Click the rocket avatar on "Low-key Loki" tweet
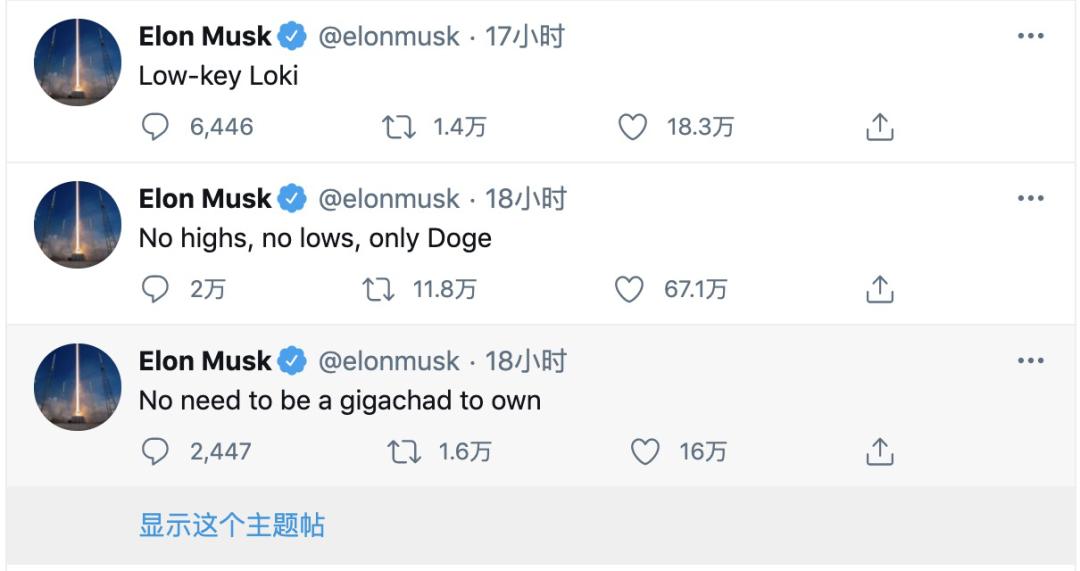This screenshot has width=1080, height=571. [78, 62]
